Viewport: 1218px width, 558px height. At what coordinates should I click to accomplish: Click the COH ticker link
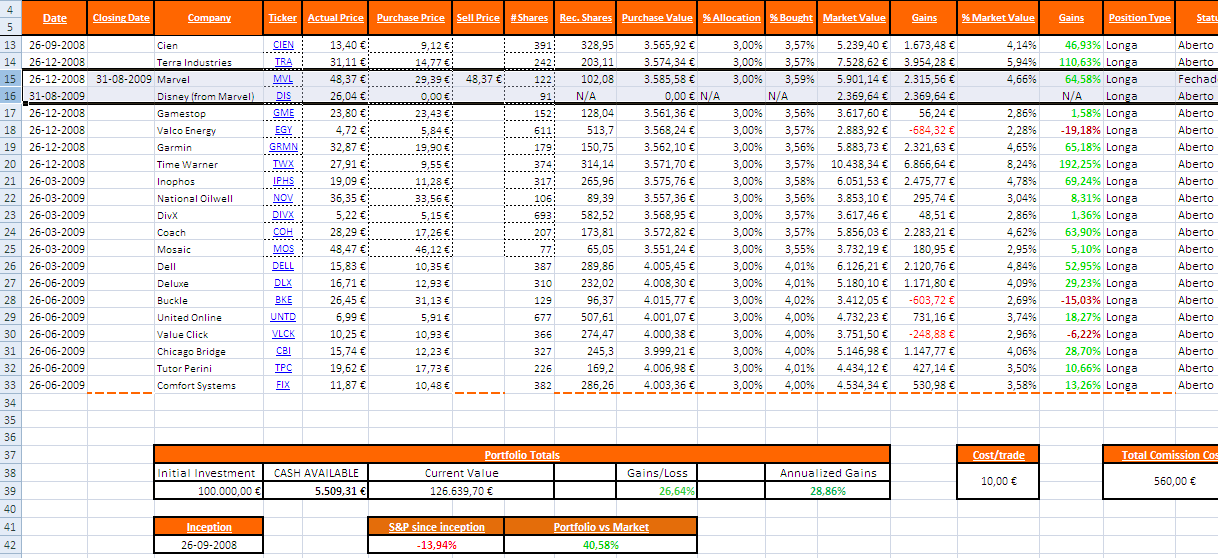tap(283, 232)
